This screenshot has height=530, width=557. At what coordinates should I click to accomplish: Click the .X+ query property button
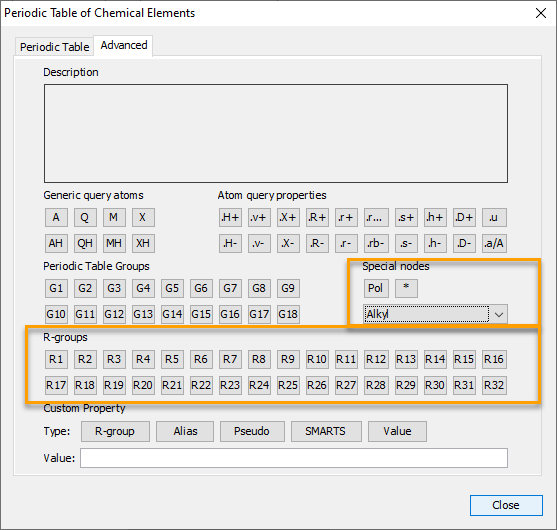(x=288, y=217)
